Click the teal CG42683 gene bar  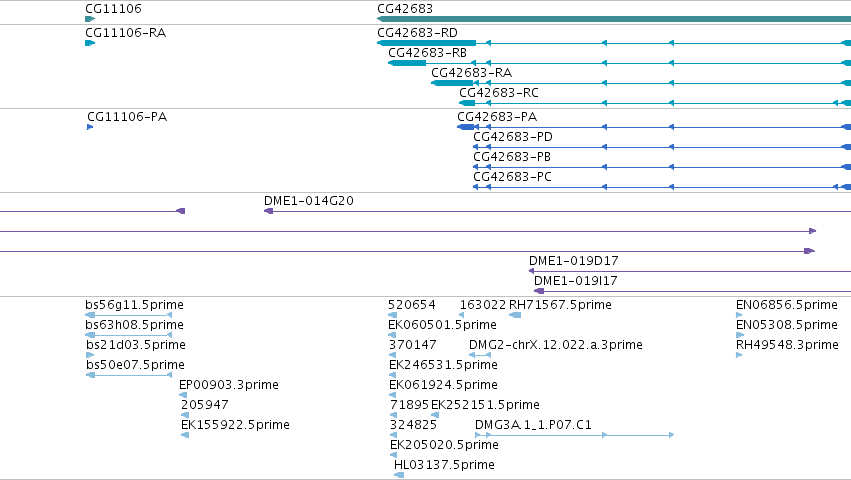pos(614,19)
